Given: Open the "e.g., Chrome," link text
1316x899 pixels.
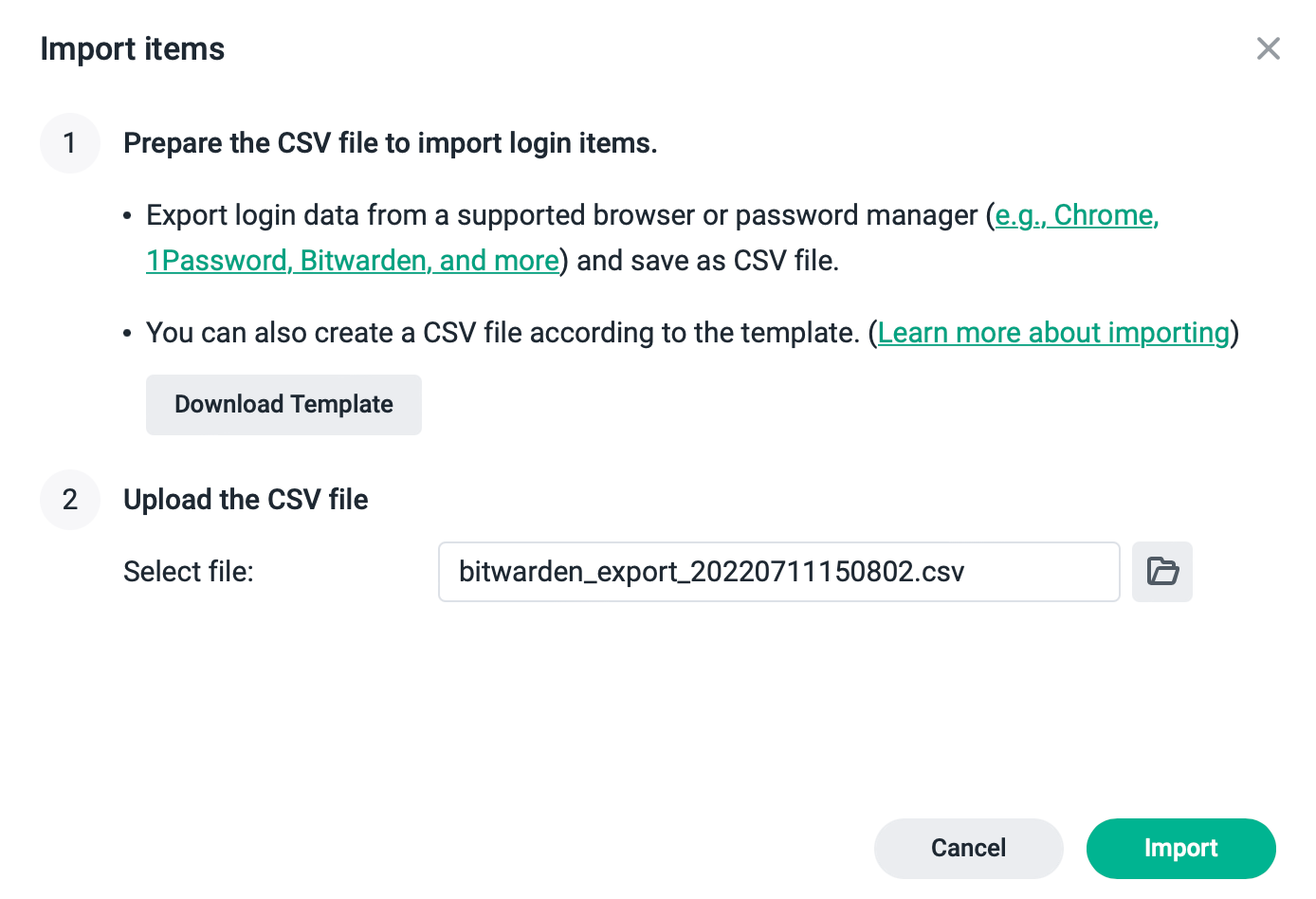Looking at the screenshot, I should (x=1076, y=216).
